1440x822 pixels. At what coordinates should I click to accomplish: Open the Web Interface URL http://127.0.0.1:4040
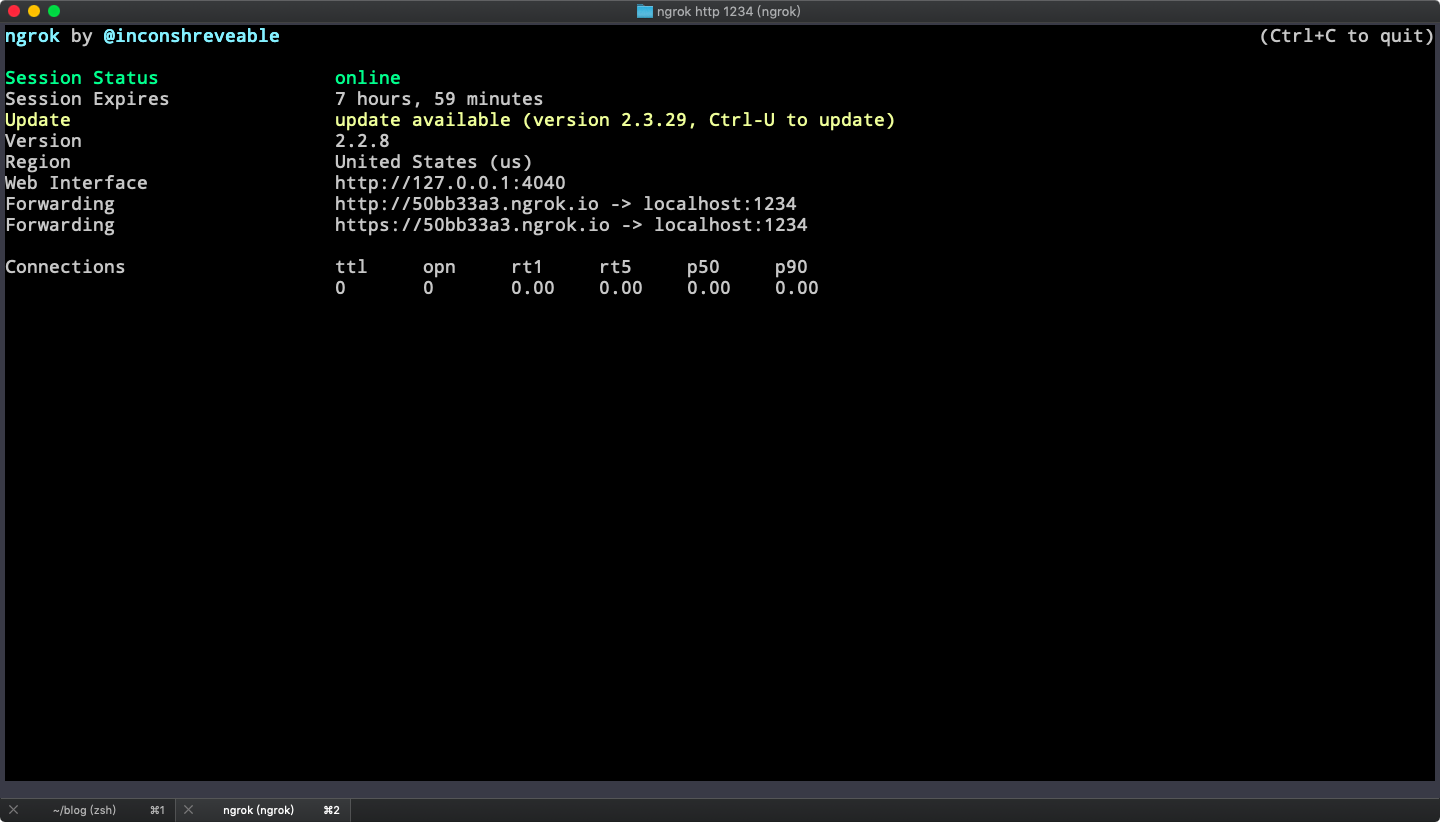pos(450,183)
